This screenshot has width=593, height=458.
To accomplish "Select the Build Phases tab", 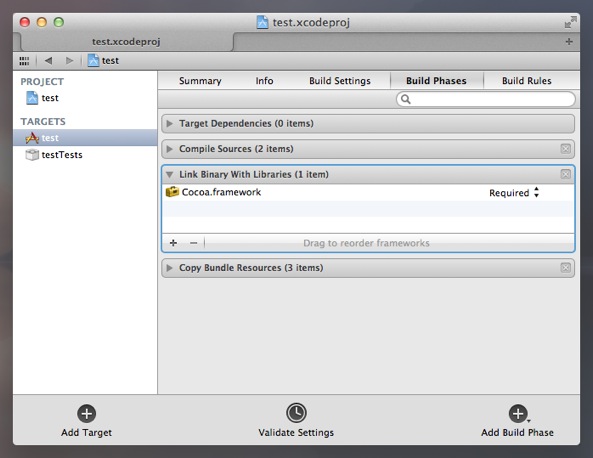I will (436, 81).
